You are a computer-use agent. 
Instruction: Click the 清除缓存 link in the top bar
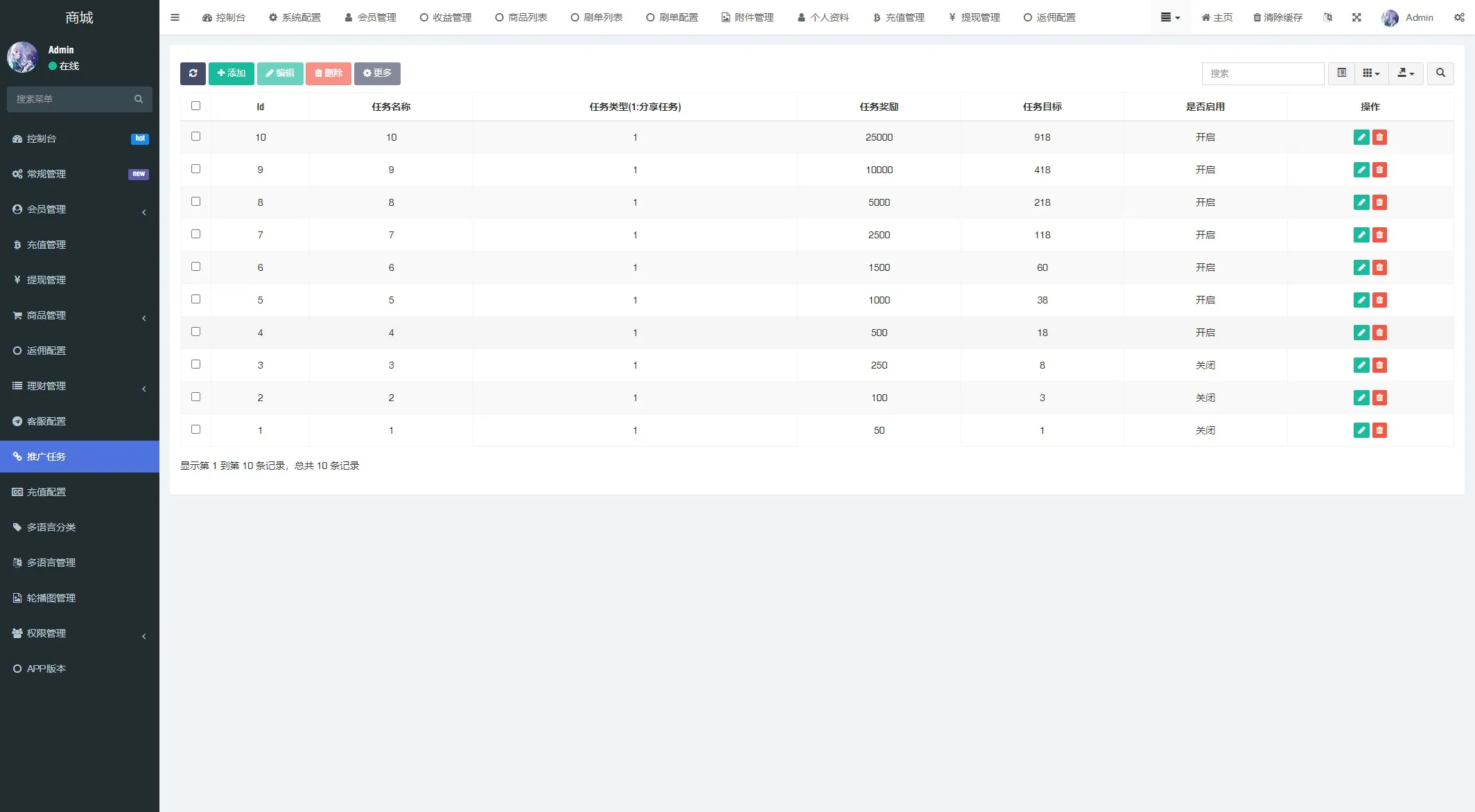pyautogui.click(x=1277, y=17)
